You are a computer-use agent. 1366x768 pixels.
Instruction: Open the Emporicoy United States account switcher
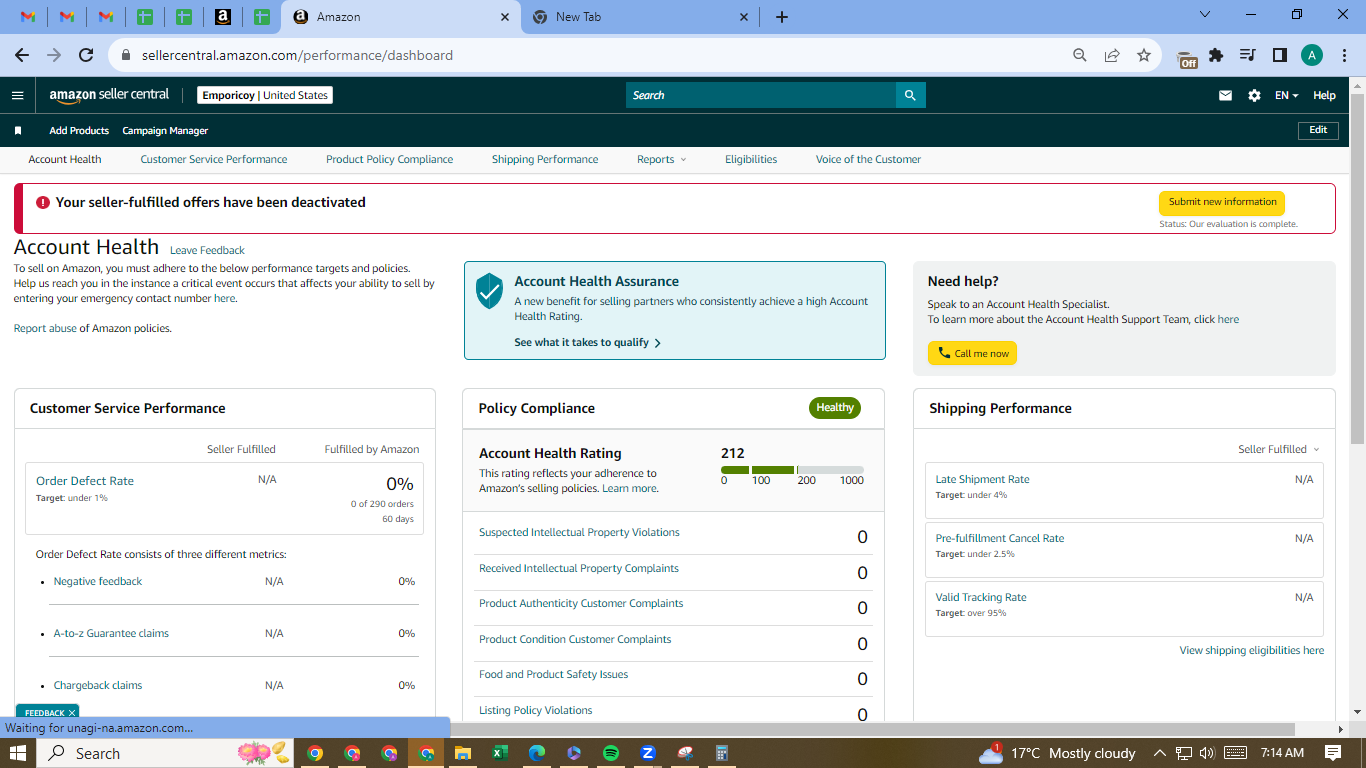click(x=264, y=95)
